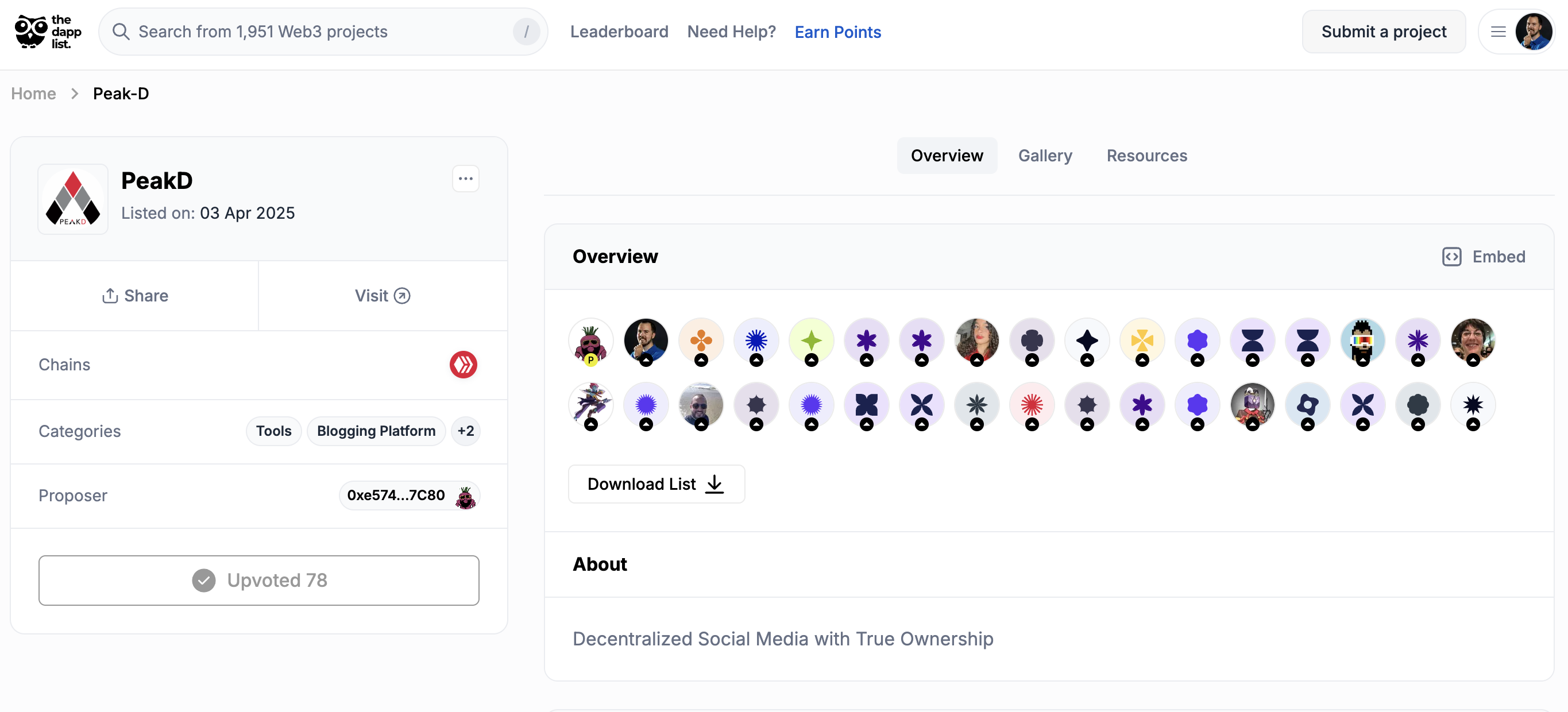Click the Submit a project button
Screen dimensions: 1568x712
(x=1384, y=32)
